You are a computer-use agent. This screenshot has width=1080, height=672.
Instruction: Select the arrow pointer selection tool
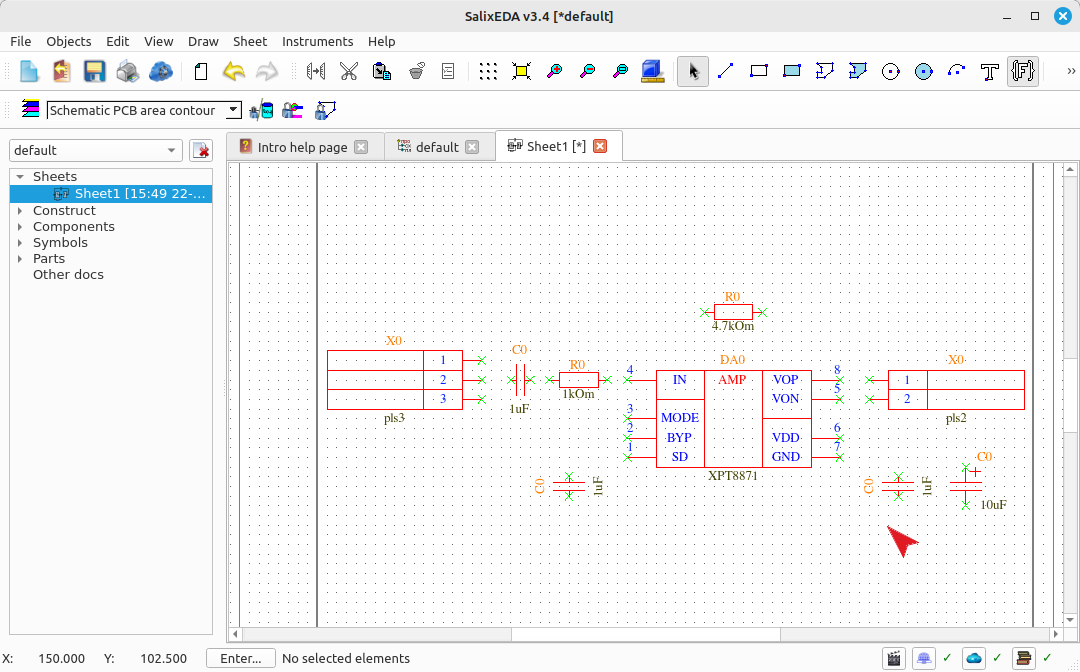point(693,71)
